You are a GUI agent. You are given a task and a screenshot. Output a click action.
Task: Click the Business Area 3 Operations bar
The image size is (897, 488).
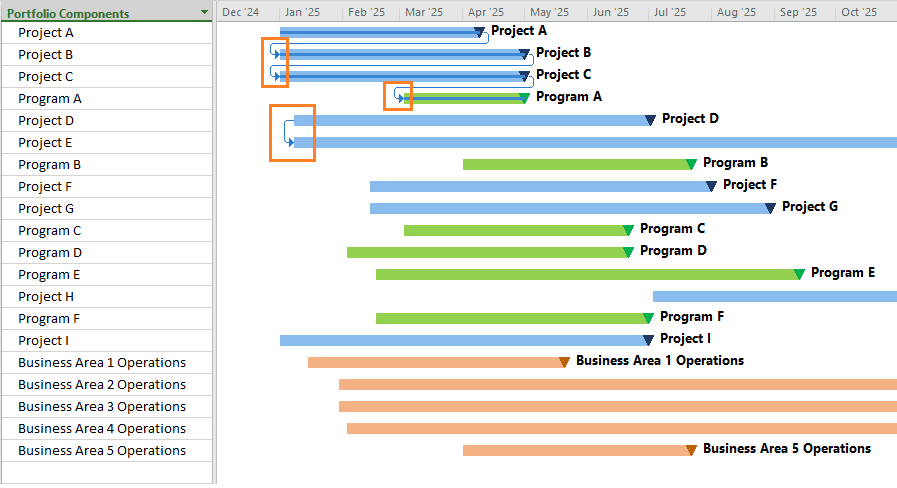click(x=618, y=407)
